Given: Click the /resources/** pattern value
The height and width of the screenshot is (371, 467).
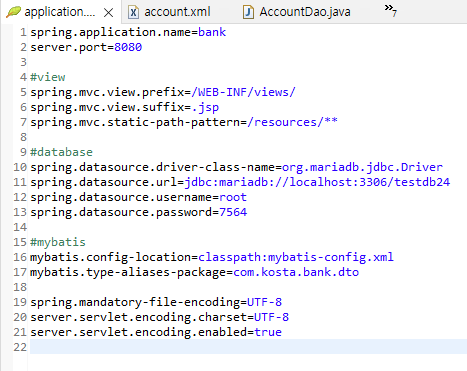Looking at the screenshot, I should click(292, 122).
